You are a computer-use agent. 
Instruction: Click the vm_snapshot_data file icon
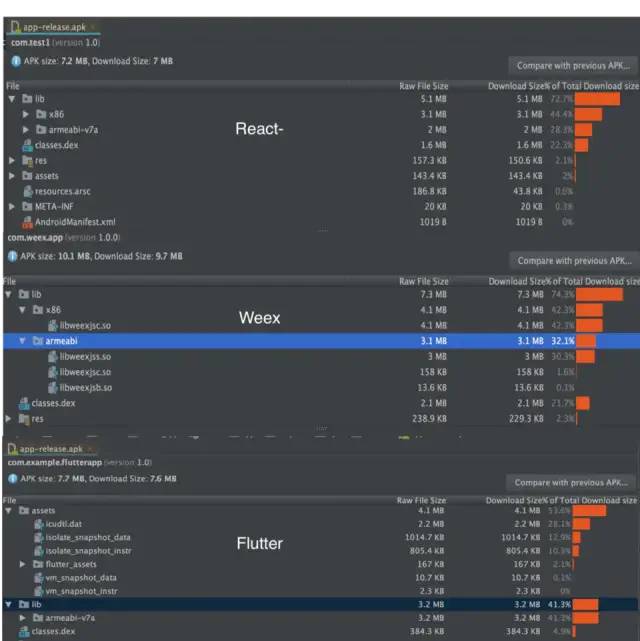point(39,578)
